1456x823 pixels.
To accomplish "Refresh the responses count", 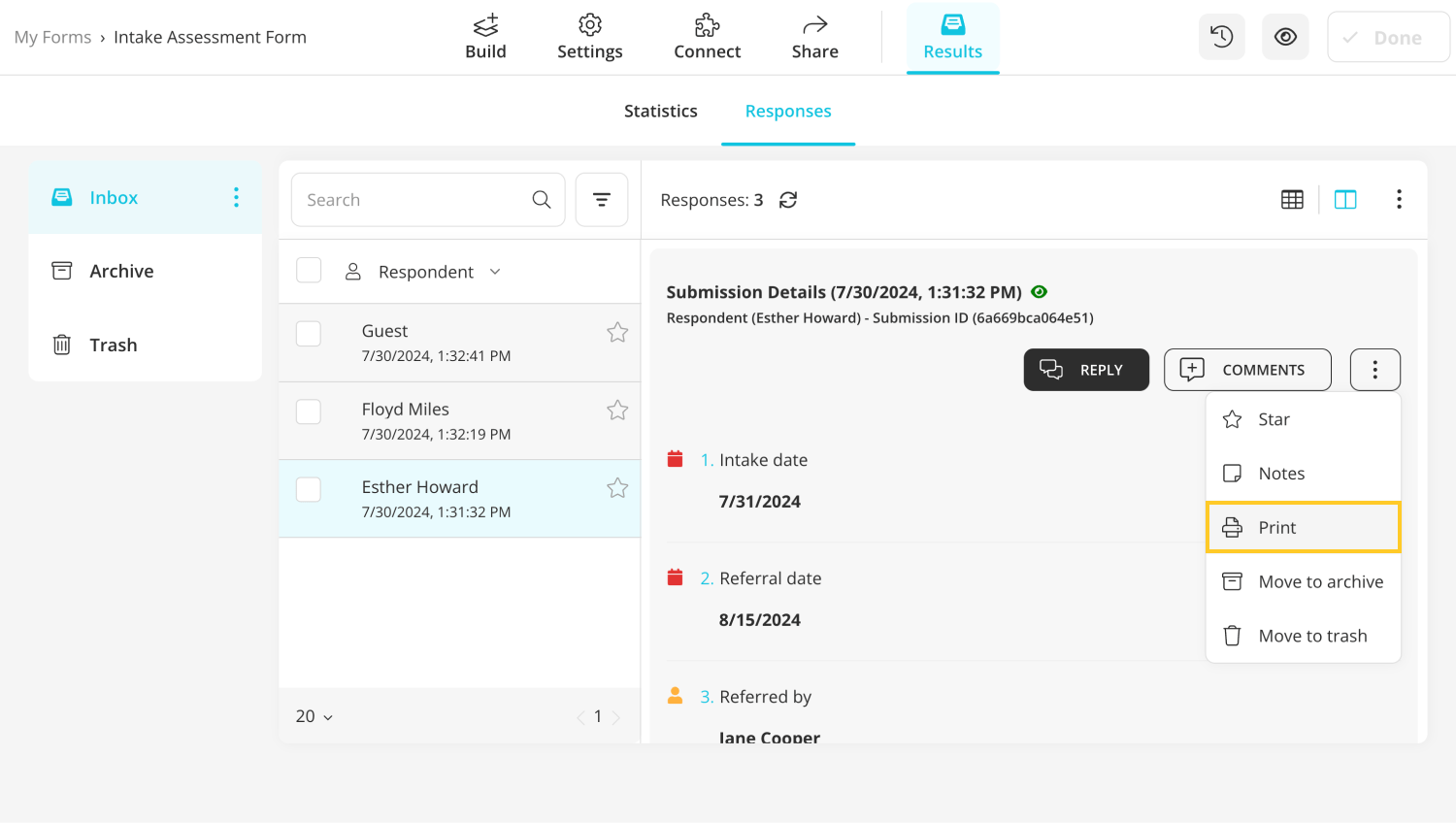I will pyautogui.click(x=788, y=199).
